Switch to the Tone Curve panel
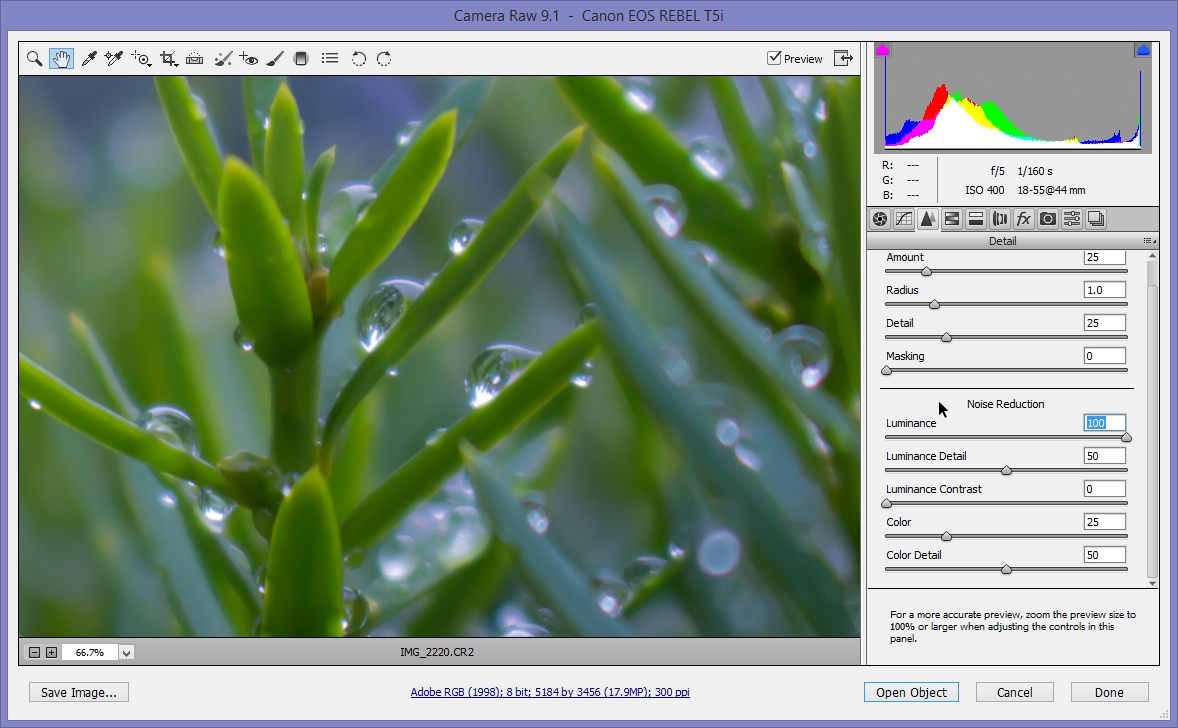This screenshot has height=728, width=1178. (x=905, y=218)
